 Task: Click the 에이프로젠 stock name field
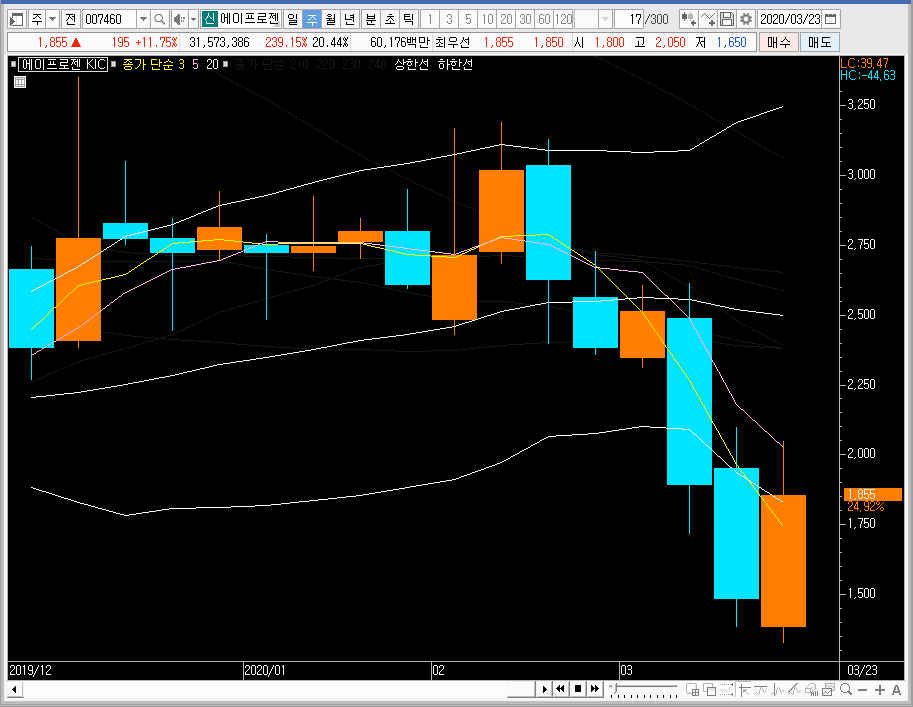tap(249, 19)
